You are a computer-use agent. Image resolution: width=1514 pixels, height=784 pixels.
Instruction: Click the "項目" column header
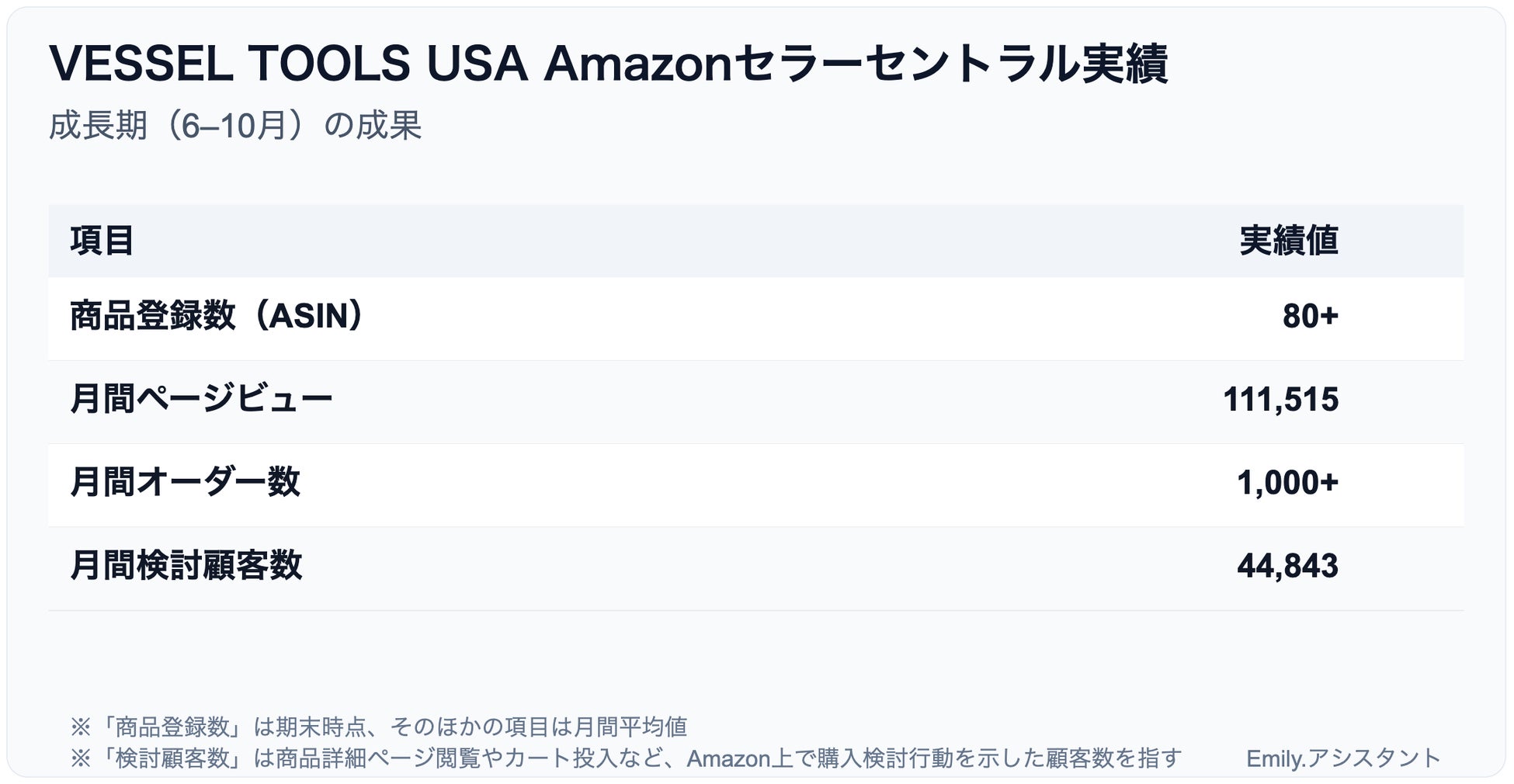102,241
